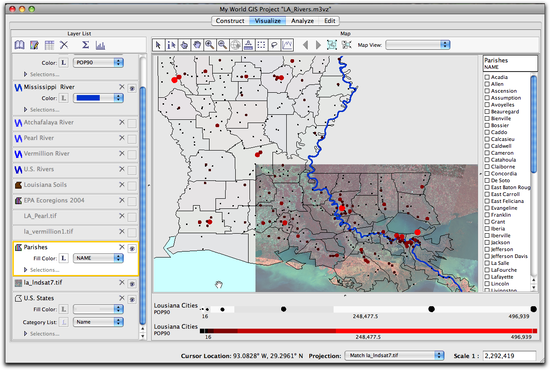Screen dimensions: 550x370
Task: Select the arrow pointer tool
Action: click(158, 45)
